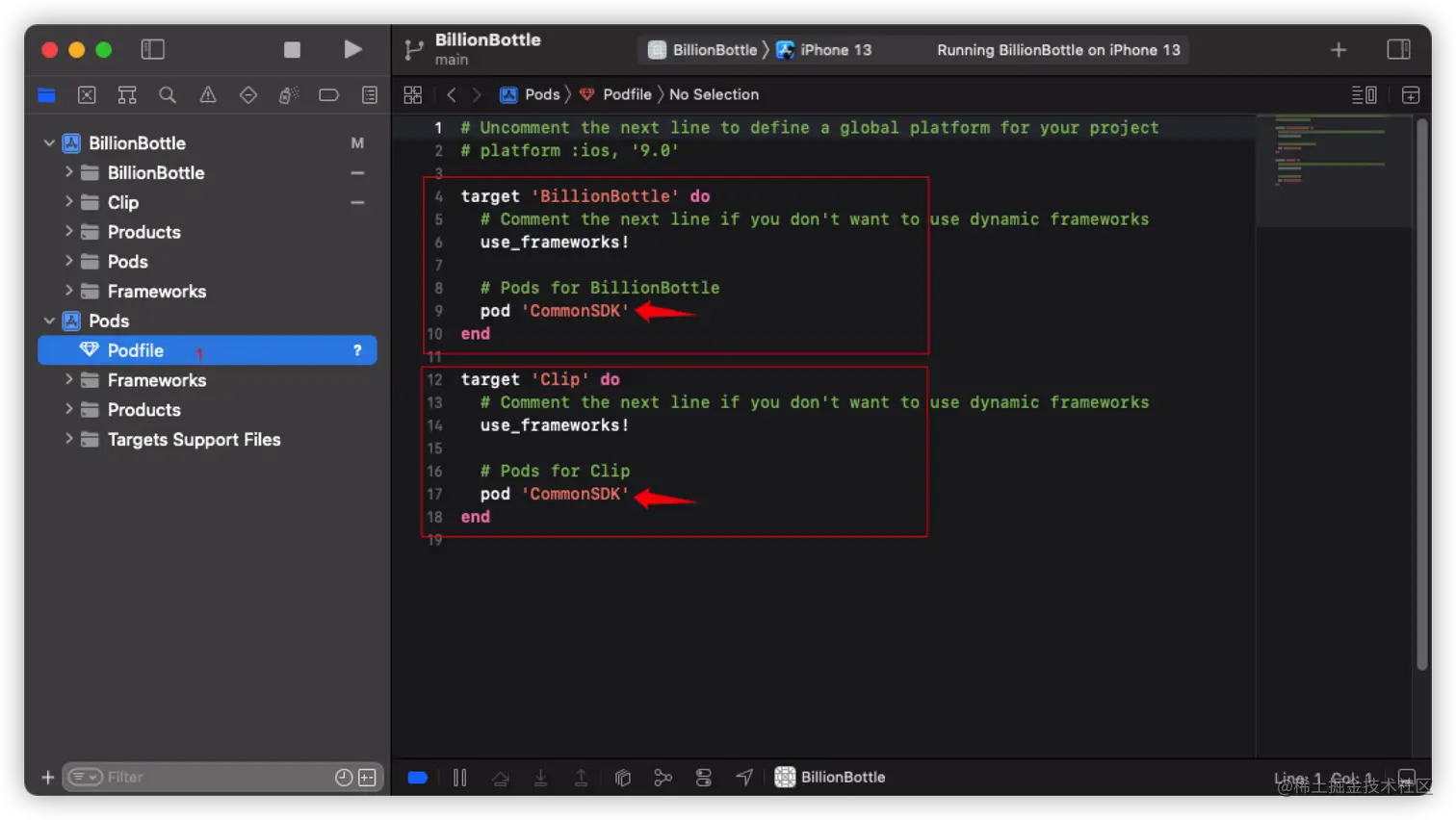Collapse the BillionBottle project root
The image size is (1456, 820).
tap(49, 142)
